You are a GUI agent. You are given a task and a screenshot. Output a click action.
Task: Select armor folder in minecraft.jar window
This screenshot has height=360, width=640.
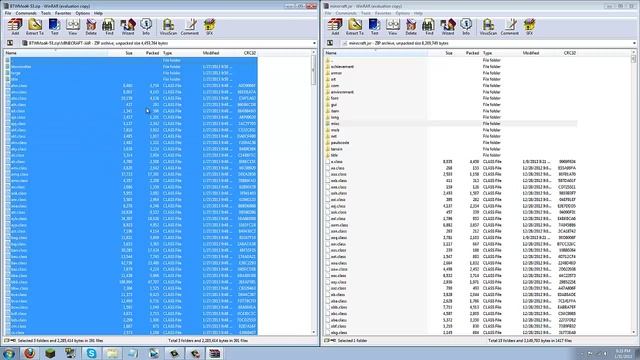pyautogui.click(x=336, y=73)
